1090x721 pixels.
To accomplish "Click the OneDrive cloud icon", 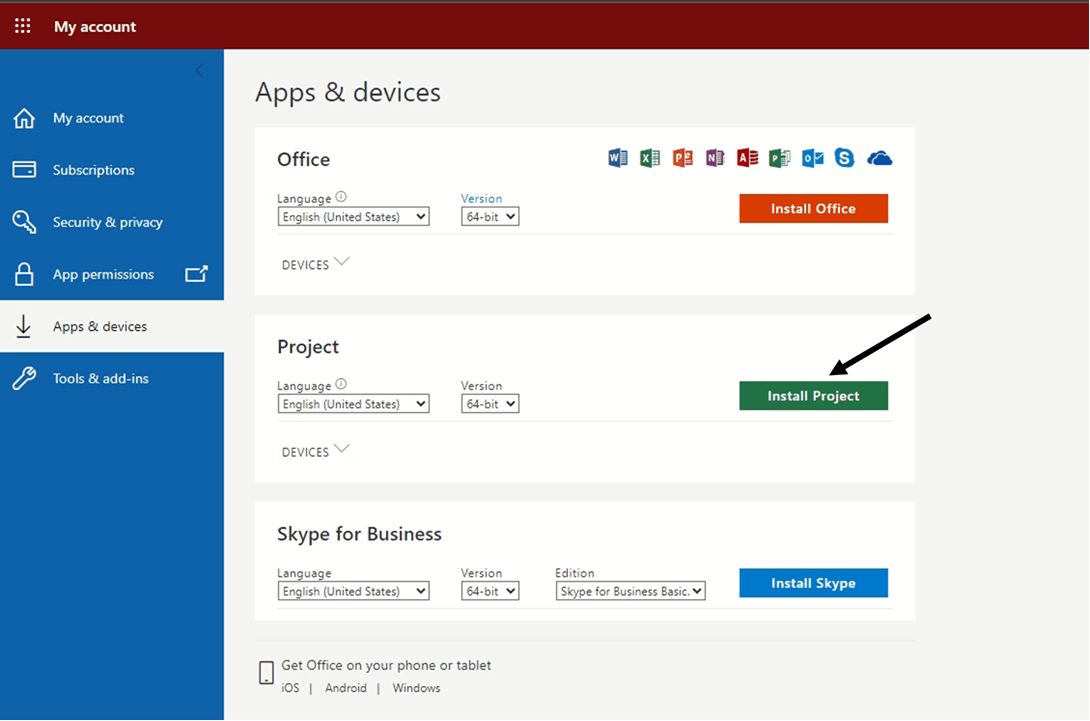I will pyautogui.click(x=879, y=159).
